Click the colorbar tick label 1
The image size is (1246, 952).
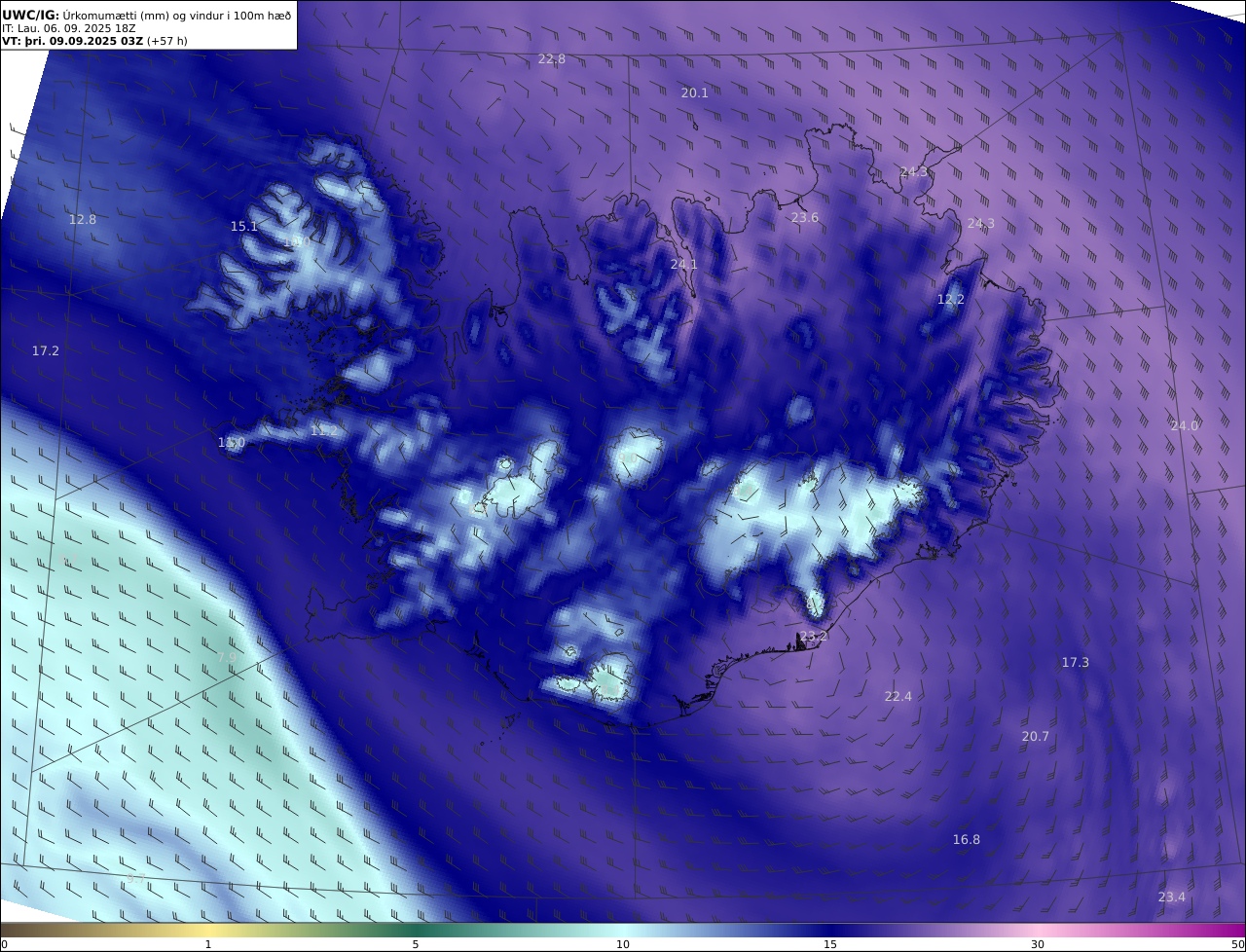208,945
